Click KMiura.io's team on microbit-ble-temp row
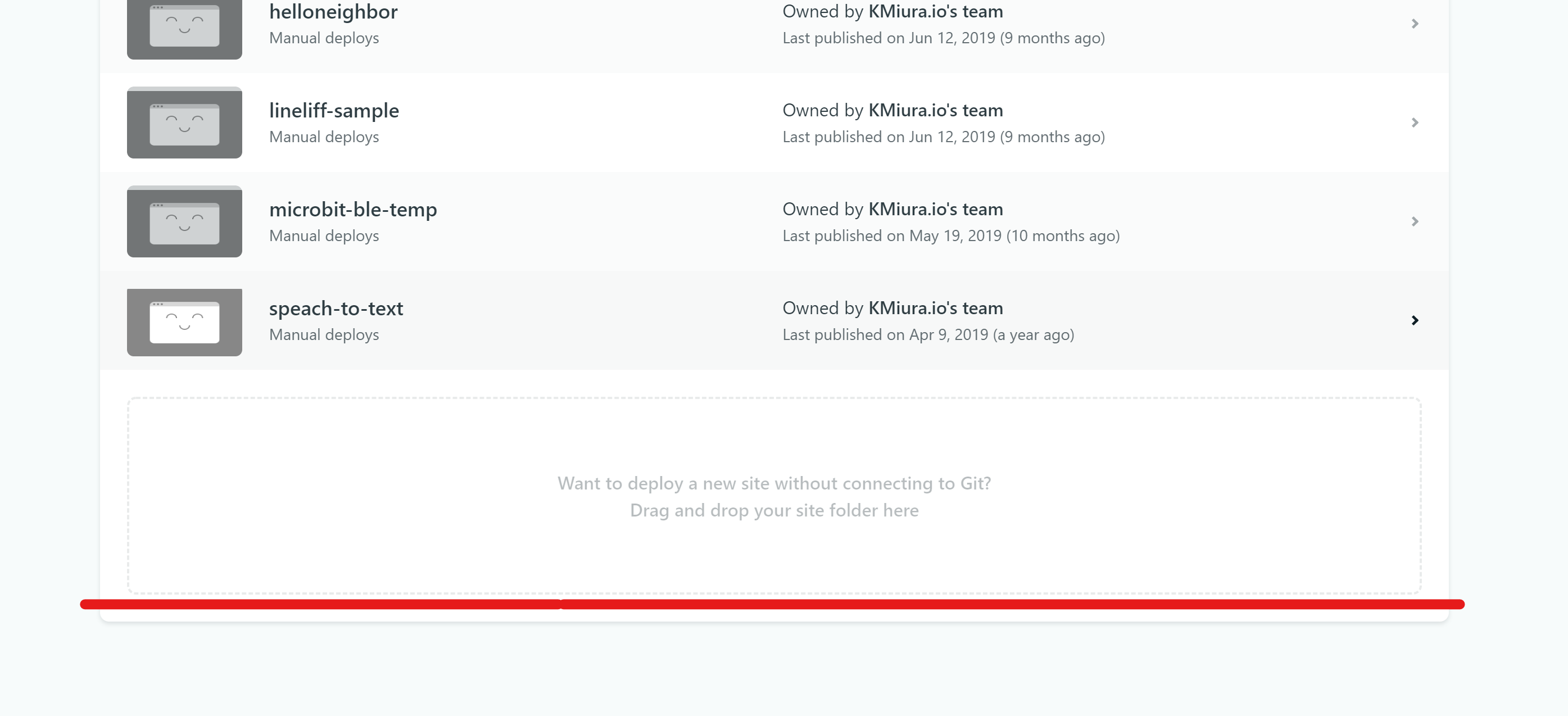The width and height of the screenshot is (1568, 716). (x=935, y=210)
